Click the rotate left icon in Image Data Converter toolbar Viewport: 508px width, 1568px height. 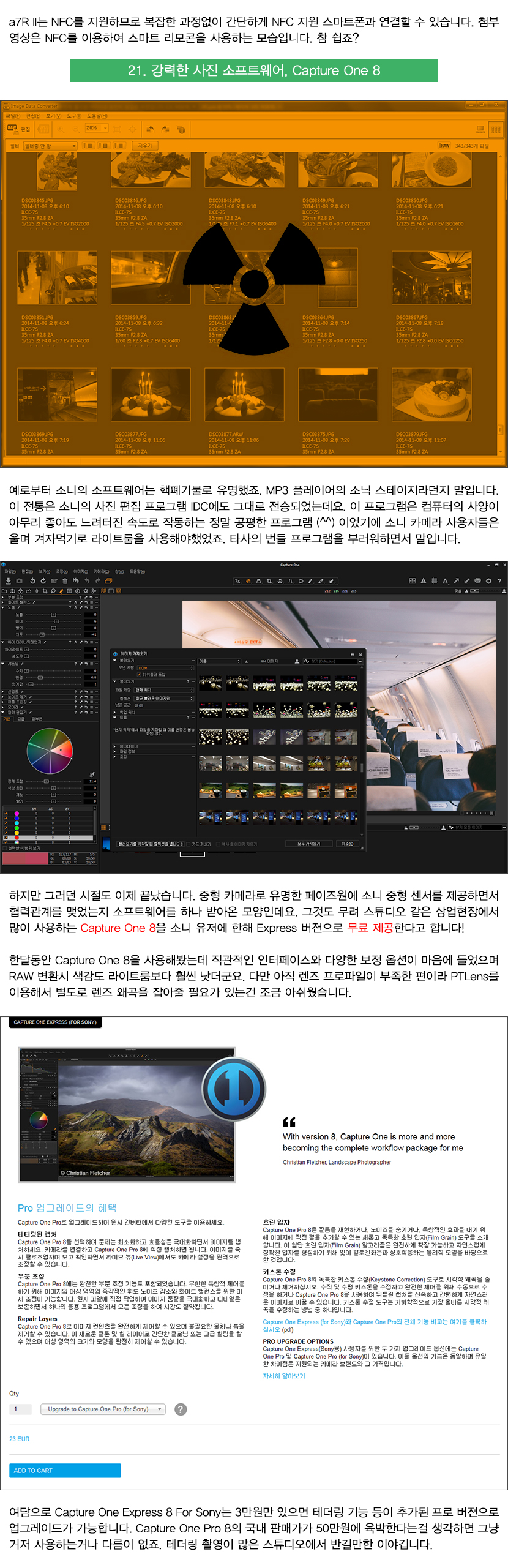coord(149,129)
